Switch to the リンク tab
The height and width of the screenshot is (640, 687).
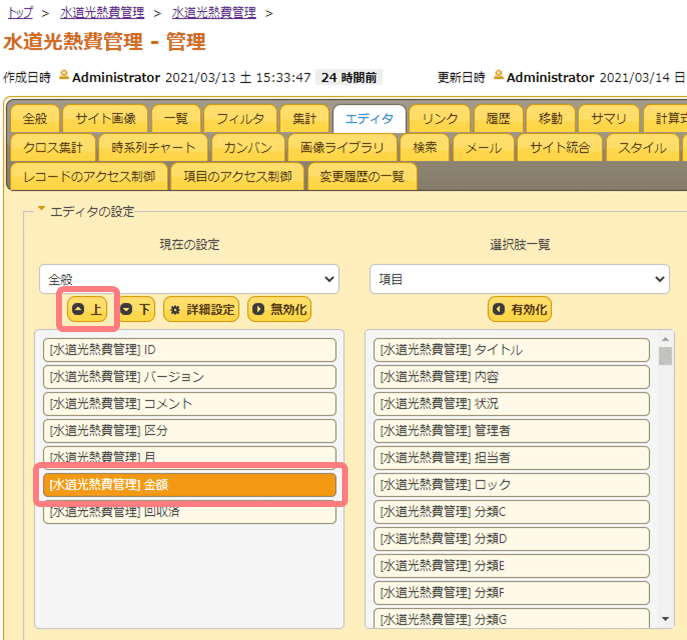(x=440, y=118)
